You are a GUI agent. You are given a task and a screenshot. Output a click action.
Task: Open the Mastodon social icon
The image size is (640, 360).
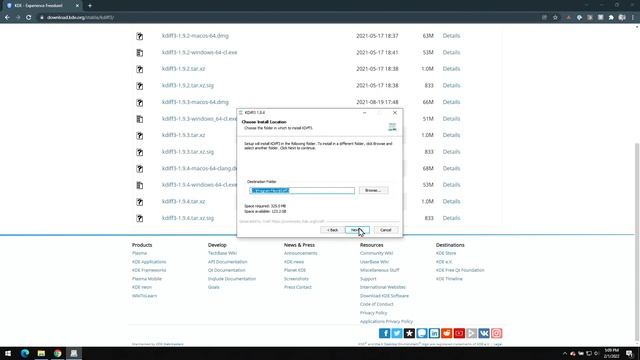(422, 333)
